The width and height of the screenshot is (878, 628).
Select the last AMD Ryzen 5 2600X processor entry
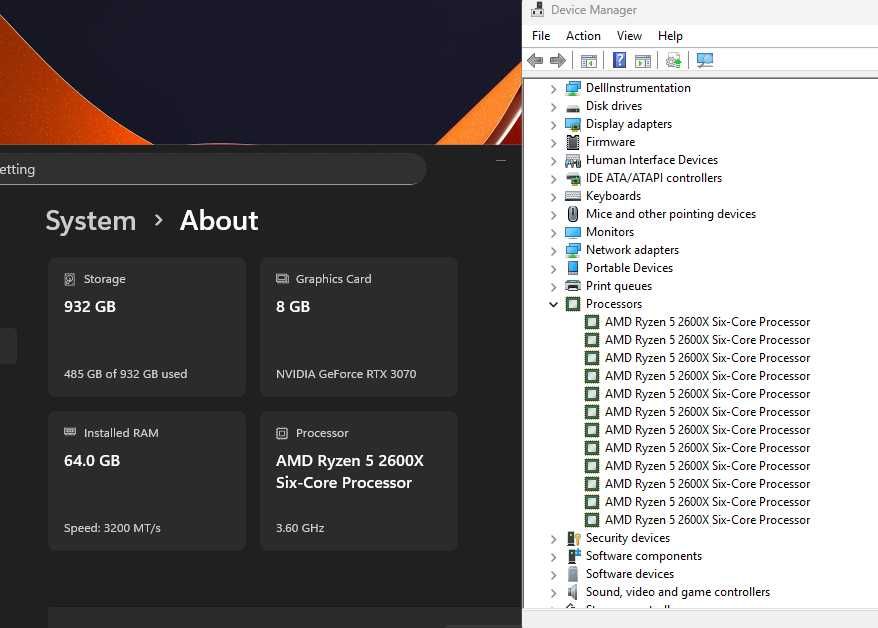pos(707,520)
